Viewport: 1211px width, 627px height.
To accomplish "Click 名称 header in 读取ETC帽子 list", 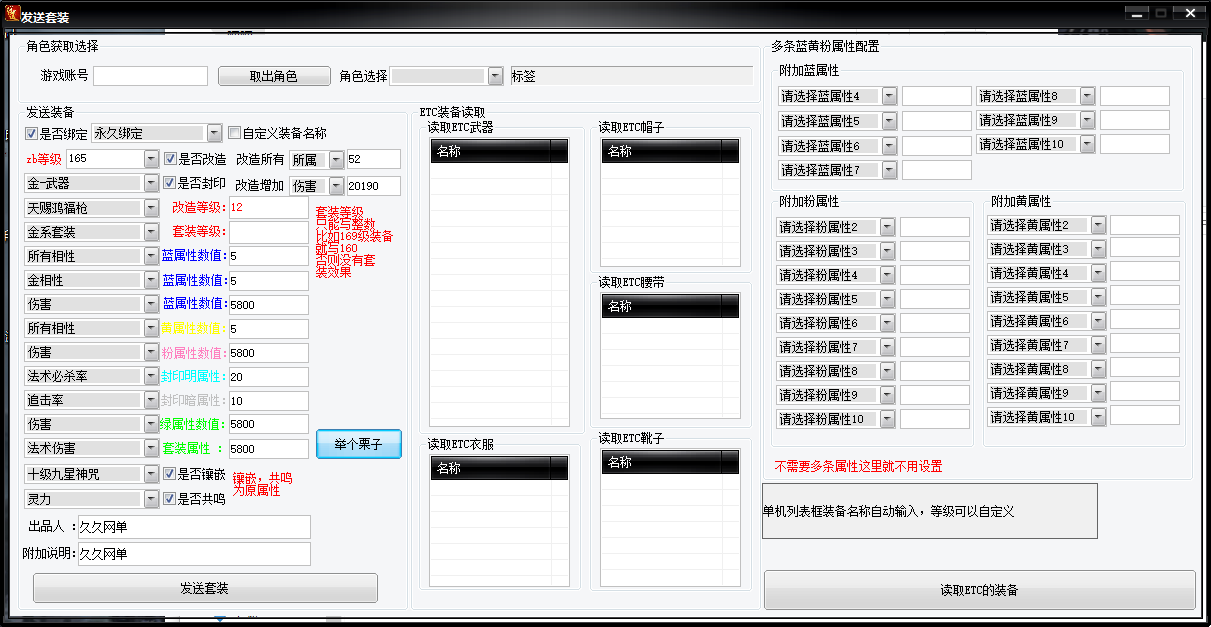I will click(662, 151).
